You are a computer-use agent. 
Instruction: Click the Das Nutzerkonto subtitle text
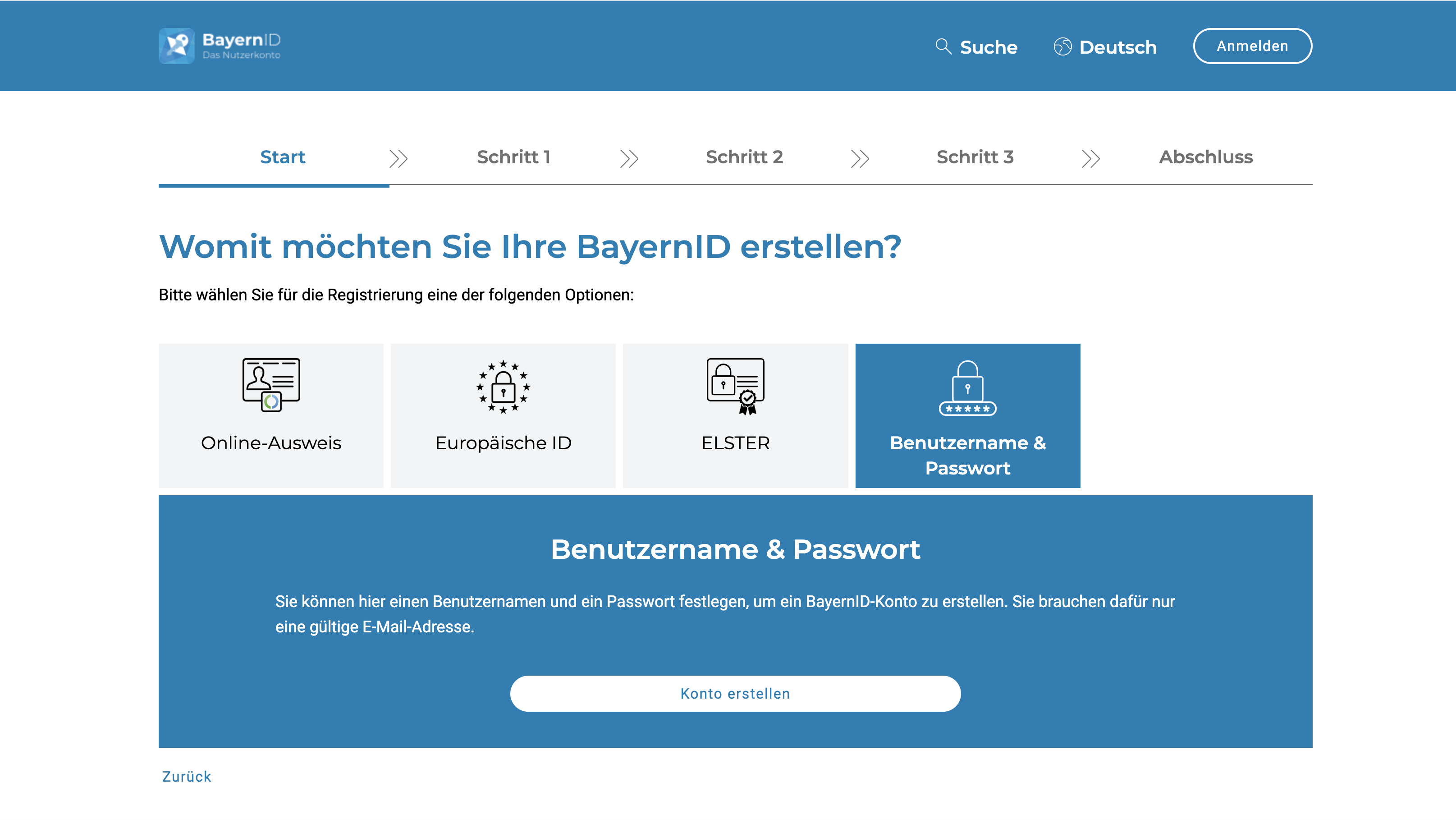click(241, 55)
